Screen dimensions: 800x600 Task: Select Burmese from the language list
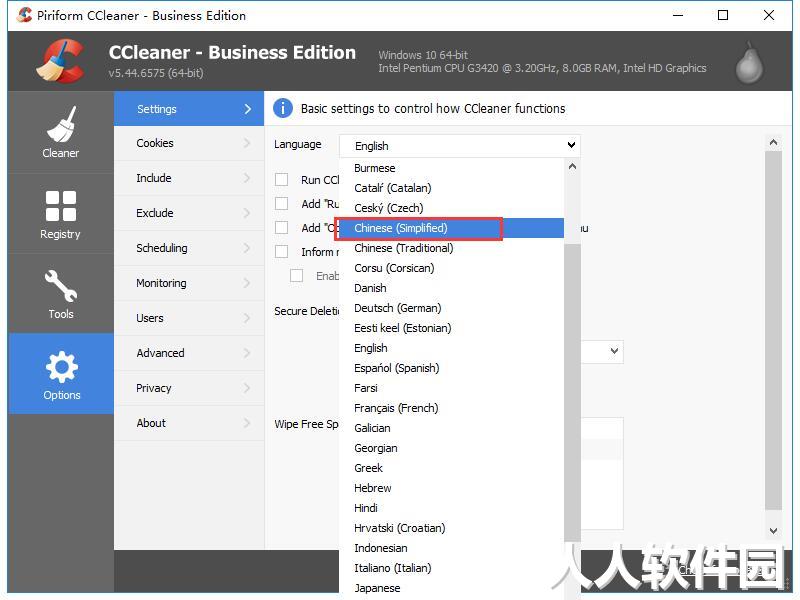452,168
